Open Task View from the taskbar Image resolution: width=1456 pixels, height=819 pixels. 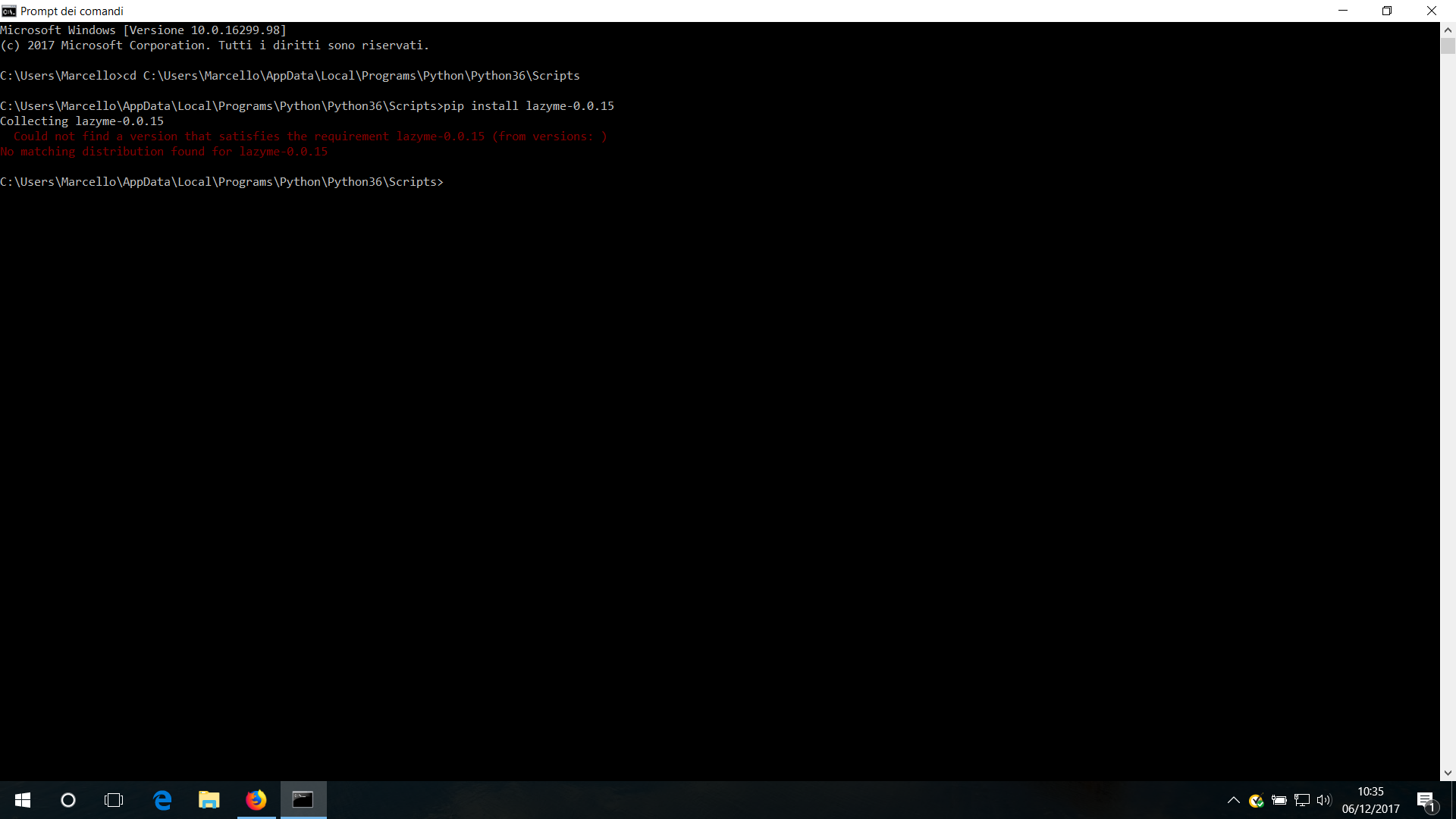[114, 800]
